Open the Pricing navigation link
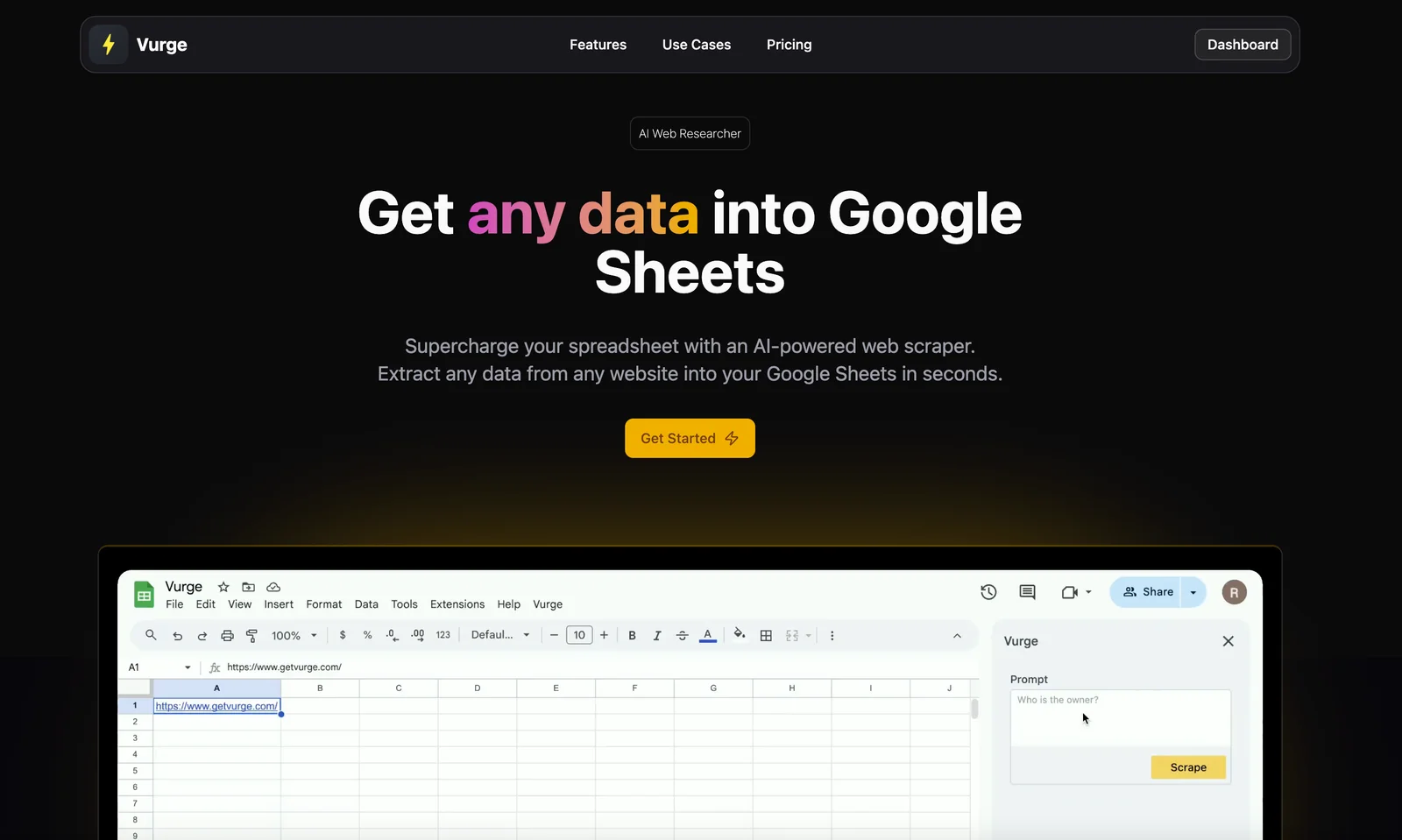 point(789,45)
